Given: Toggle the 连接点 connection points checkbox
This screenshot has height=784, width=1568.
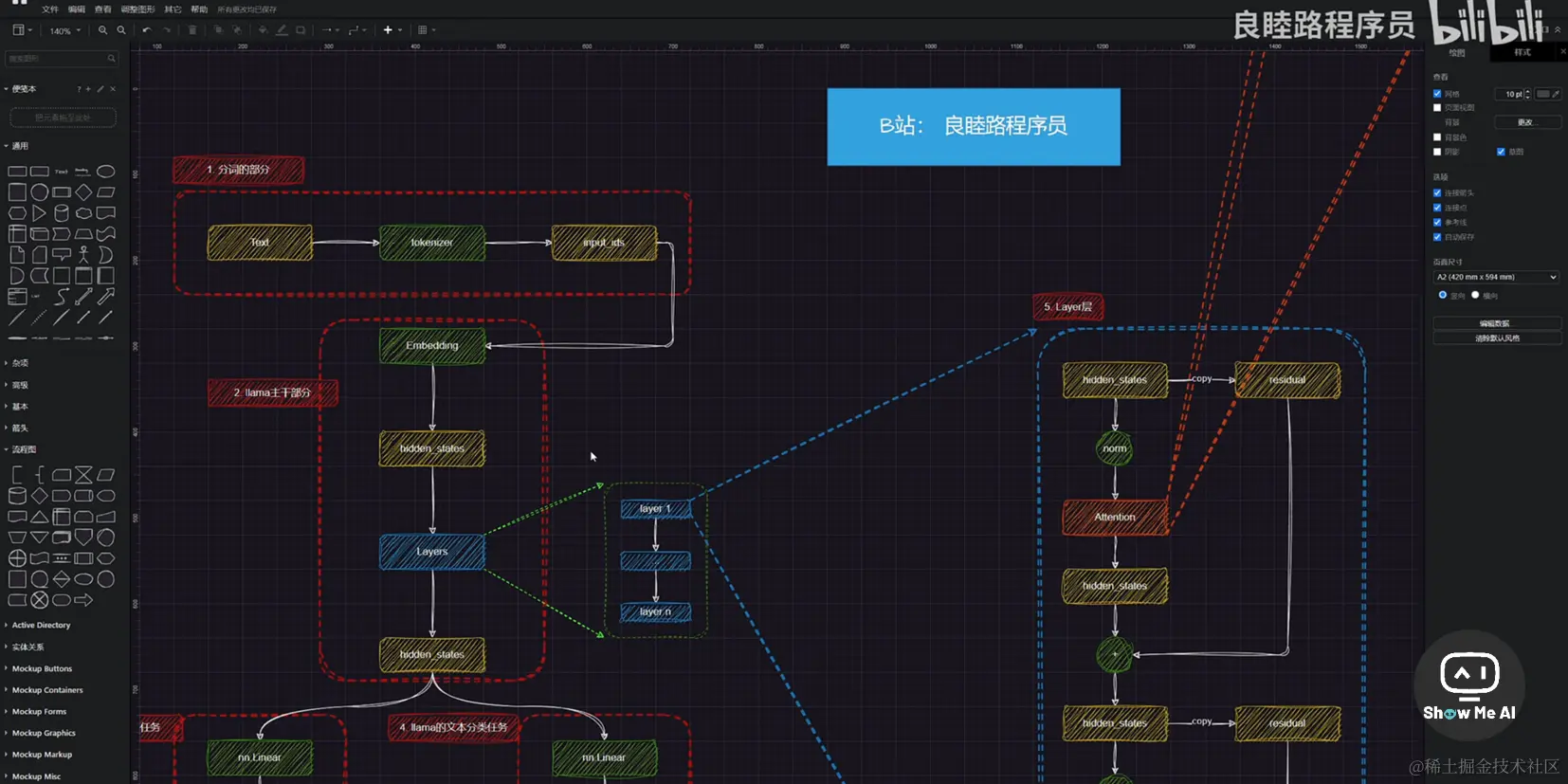Looking at the screenshot, I should 1437,208.
